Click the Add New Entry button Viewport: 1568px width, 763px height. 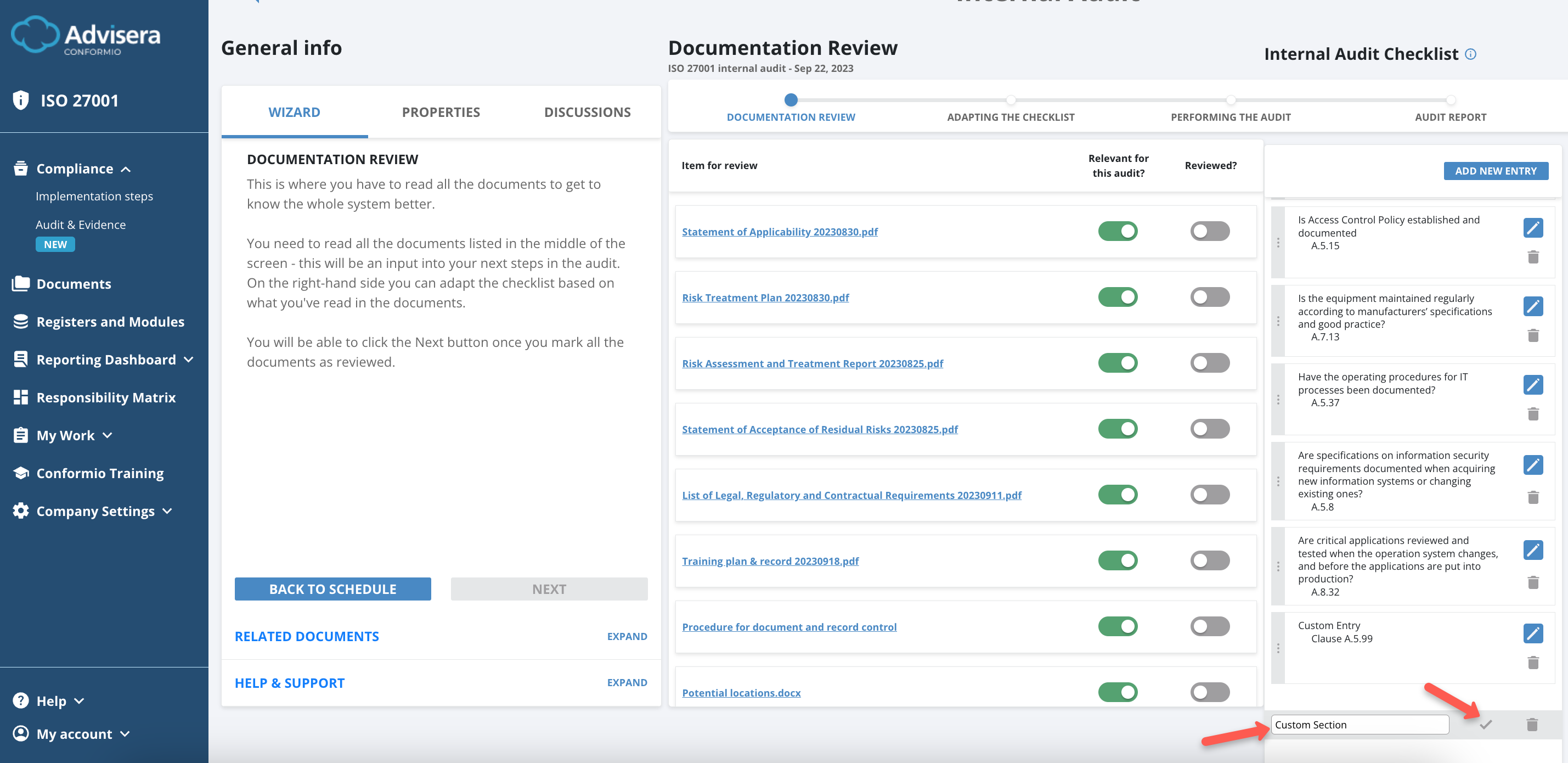coord(1495,171)
